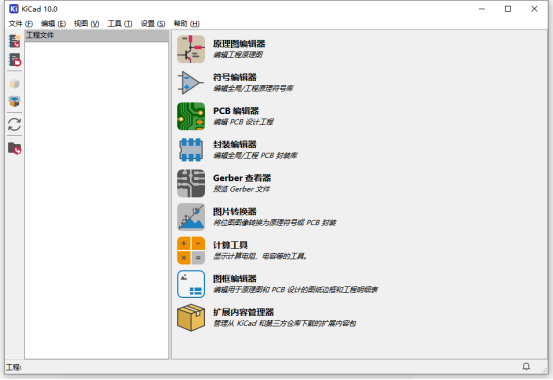553x380 pixels.
Task: Click the notifications bell in status bar
Action: [x=526, y=367]
